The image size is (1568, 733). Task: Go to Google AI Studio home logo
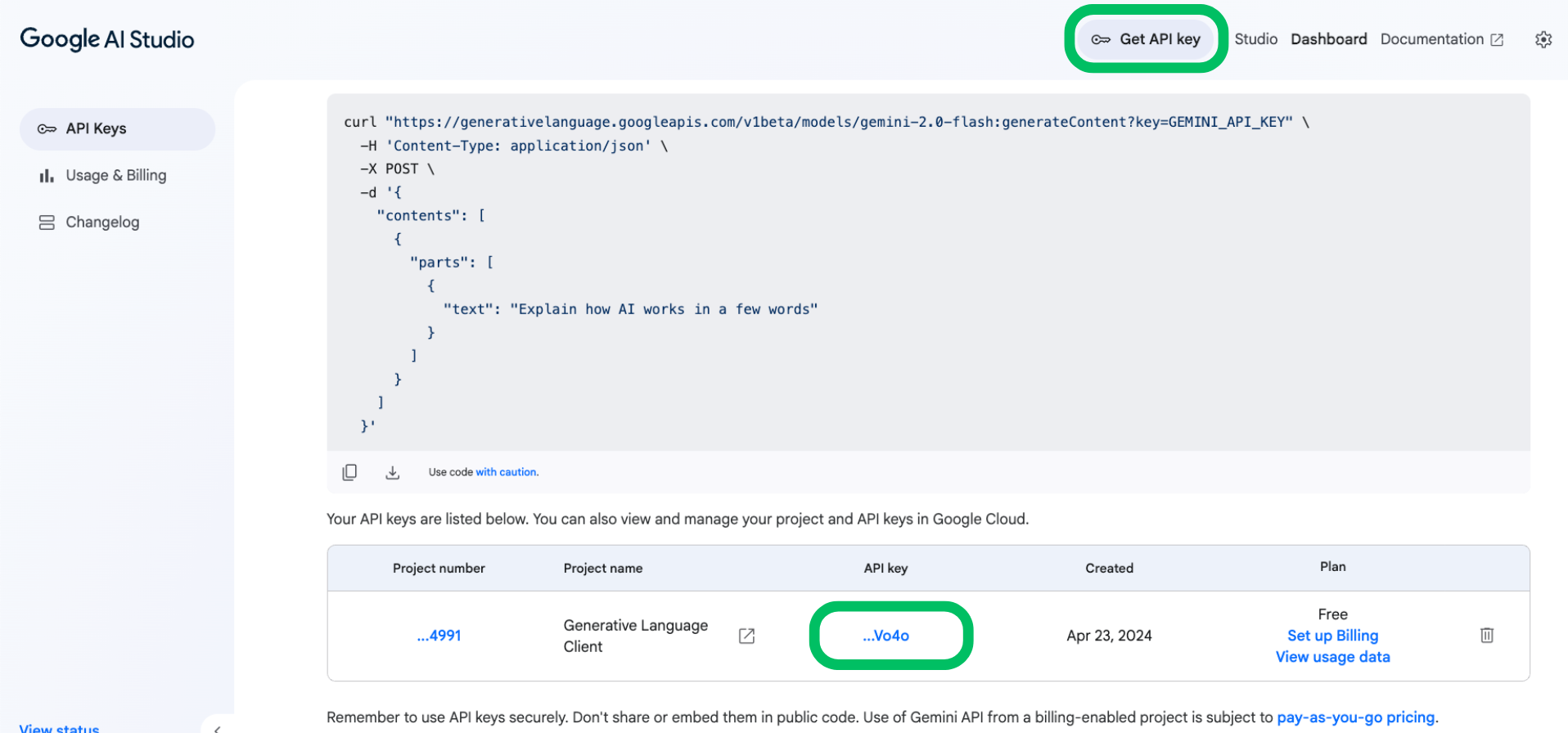click(x=107, y=39)
